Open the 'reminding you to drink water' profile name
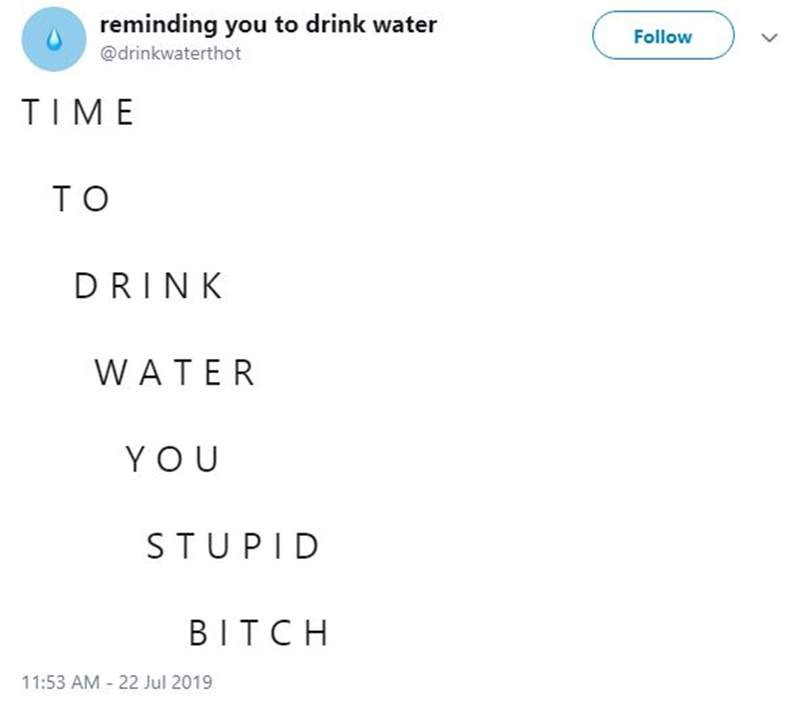This screenshot has height=708, width=800. (x=268, y=24)
